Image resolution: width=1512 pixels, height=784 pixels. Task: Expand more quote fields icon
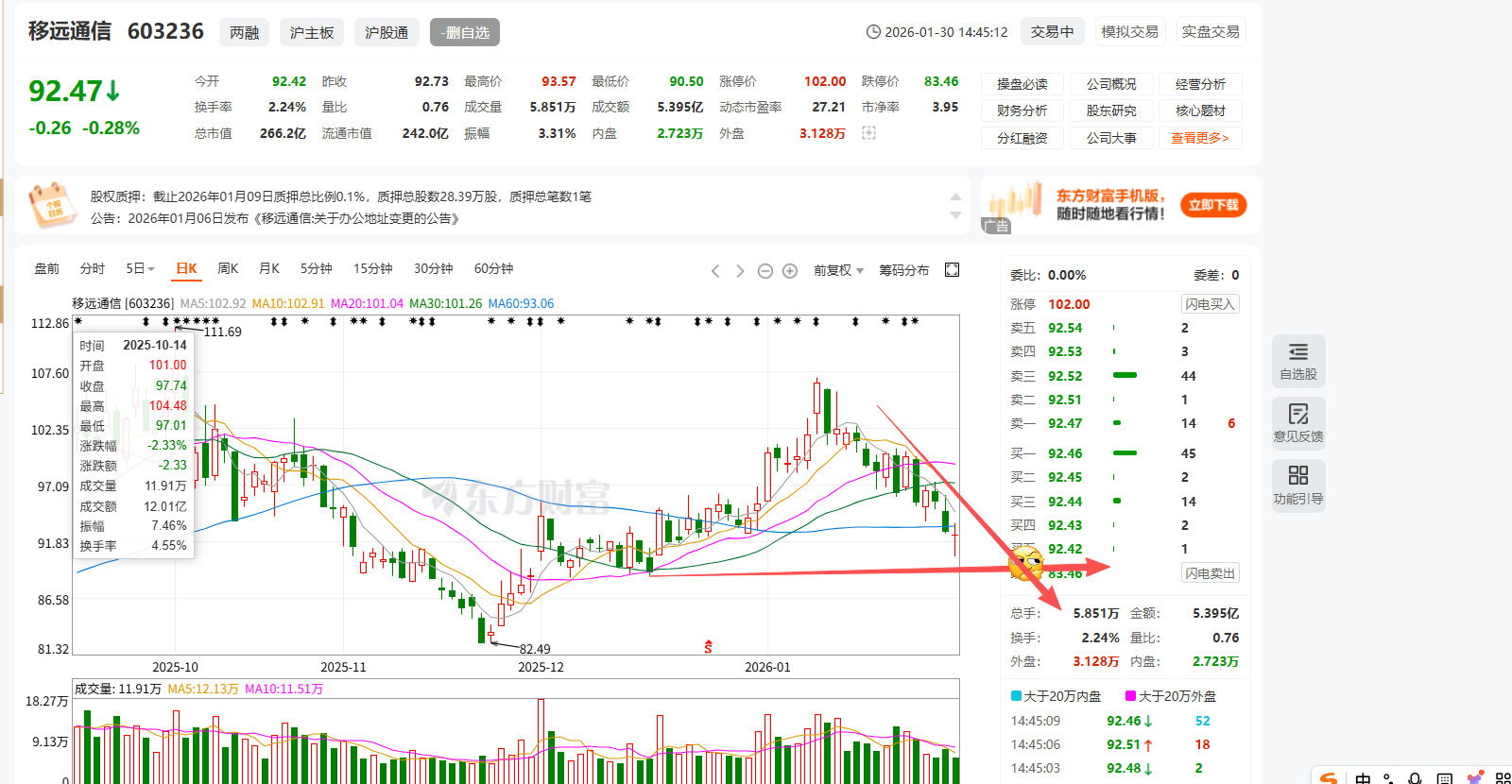[868, 133]
